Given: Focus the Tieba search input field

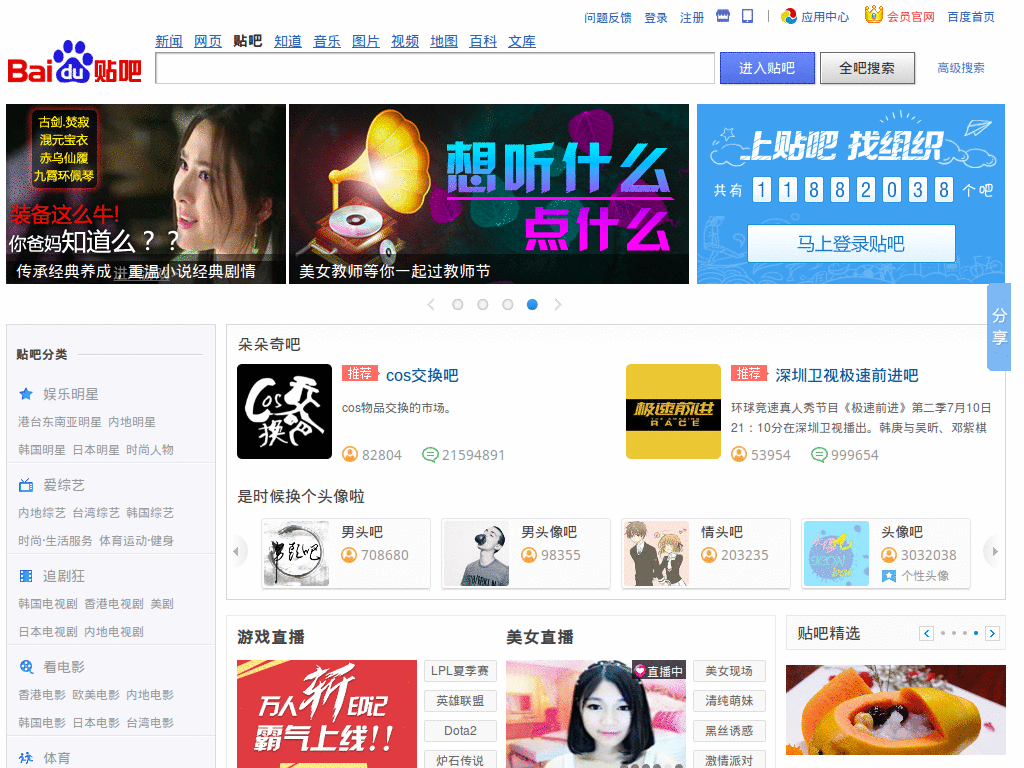Looking at the screenshot, I should tap(435, 68).
